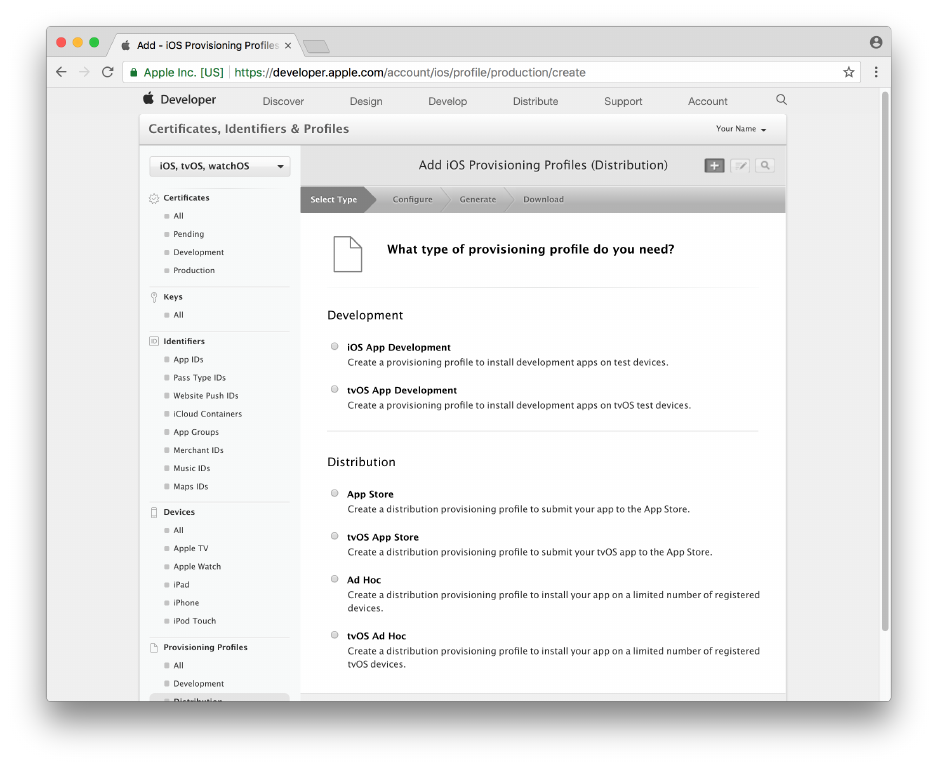Go back with the browser back arrow
Screen dimensions: 937x767
tap(61, 72)
